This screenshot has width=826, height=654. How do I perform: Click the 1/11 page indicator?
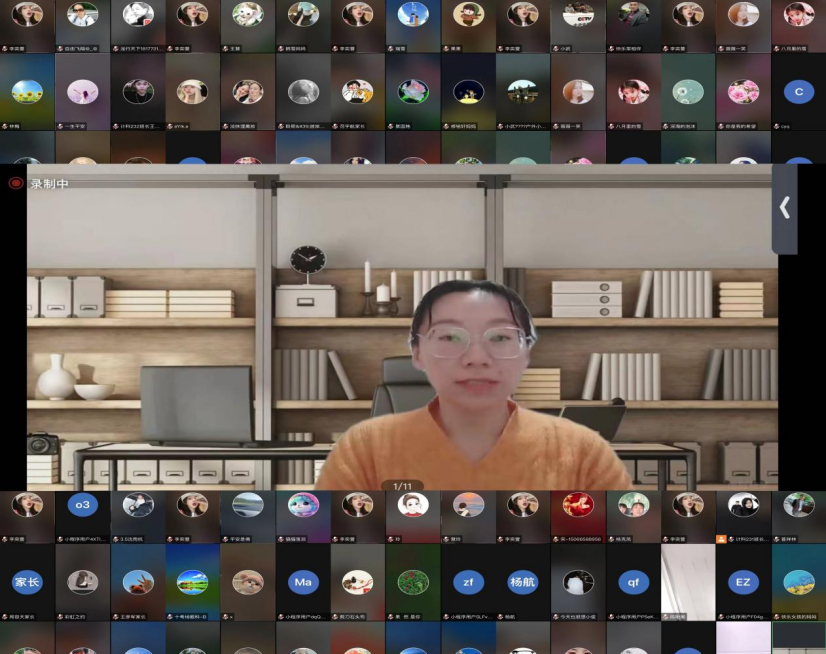coord(402,486)
